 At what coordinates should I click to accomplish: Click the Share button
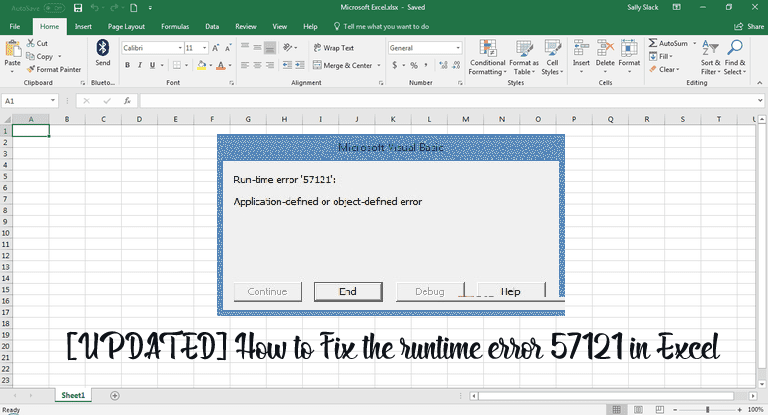[x=749, y=26]
